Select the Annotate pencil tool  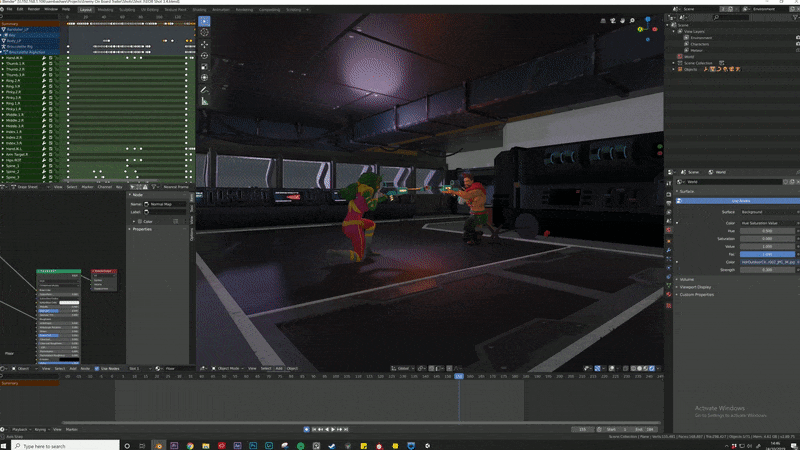tap(204, 90)
